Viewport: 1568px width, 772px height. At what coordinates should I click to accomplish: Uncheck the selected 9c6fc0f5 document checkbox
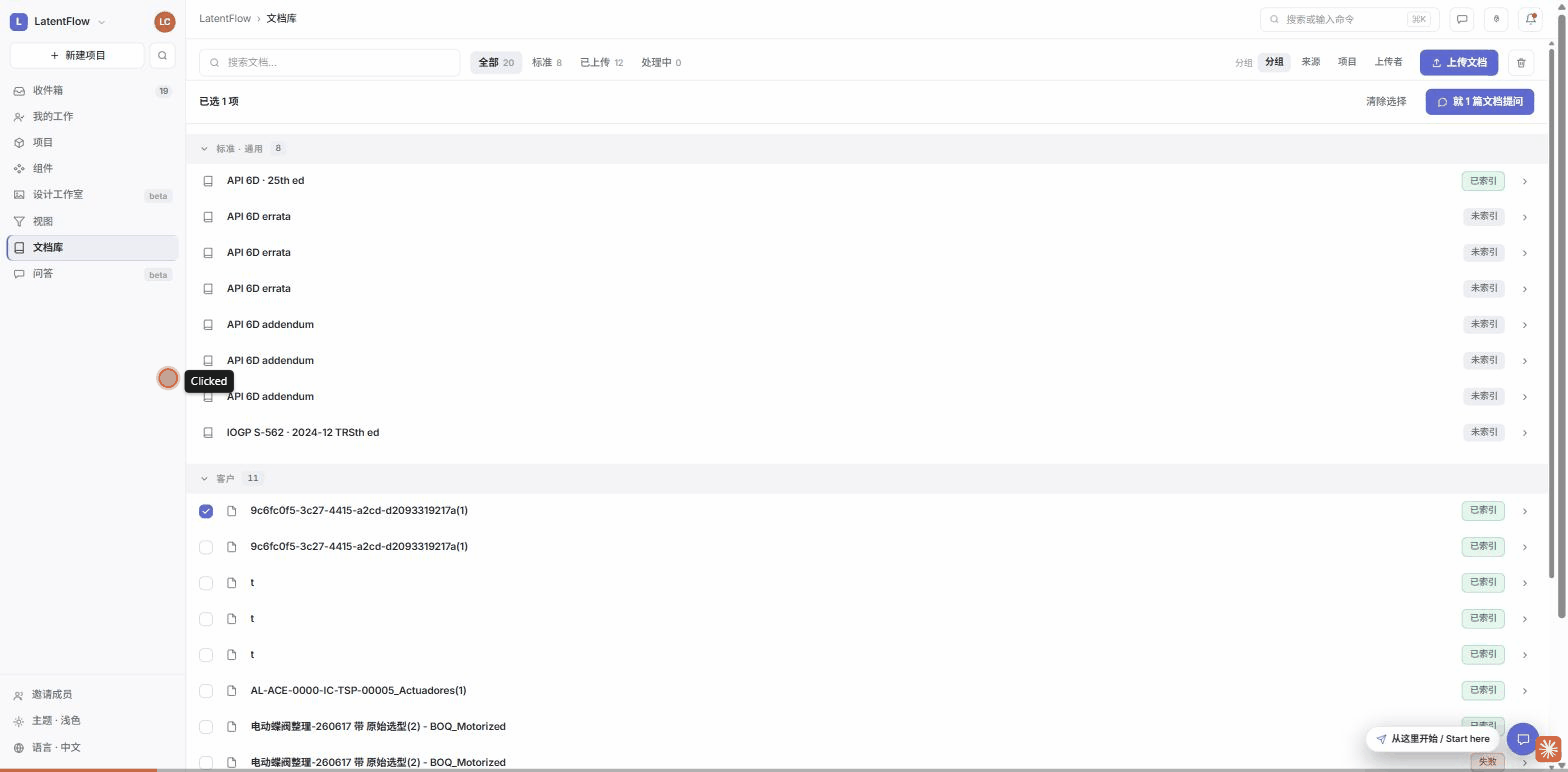[x=206, y=511]
